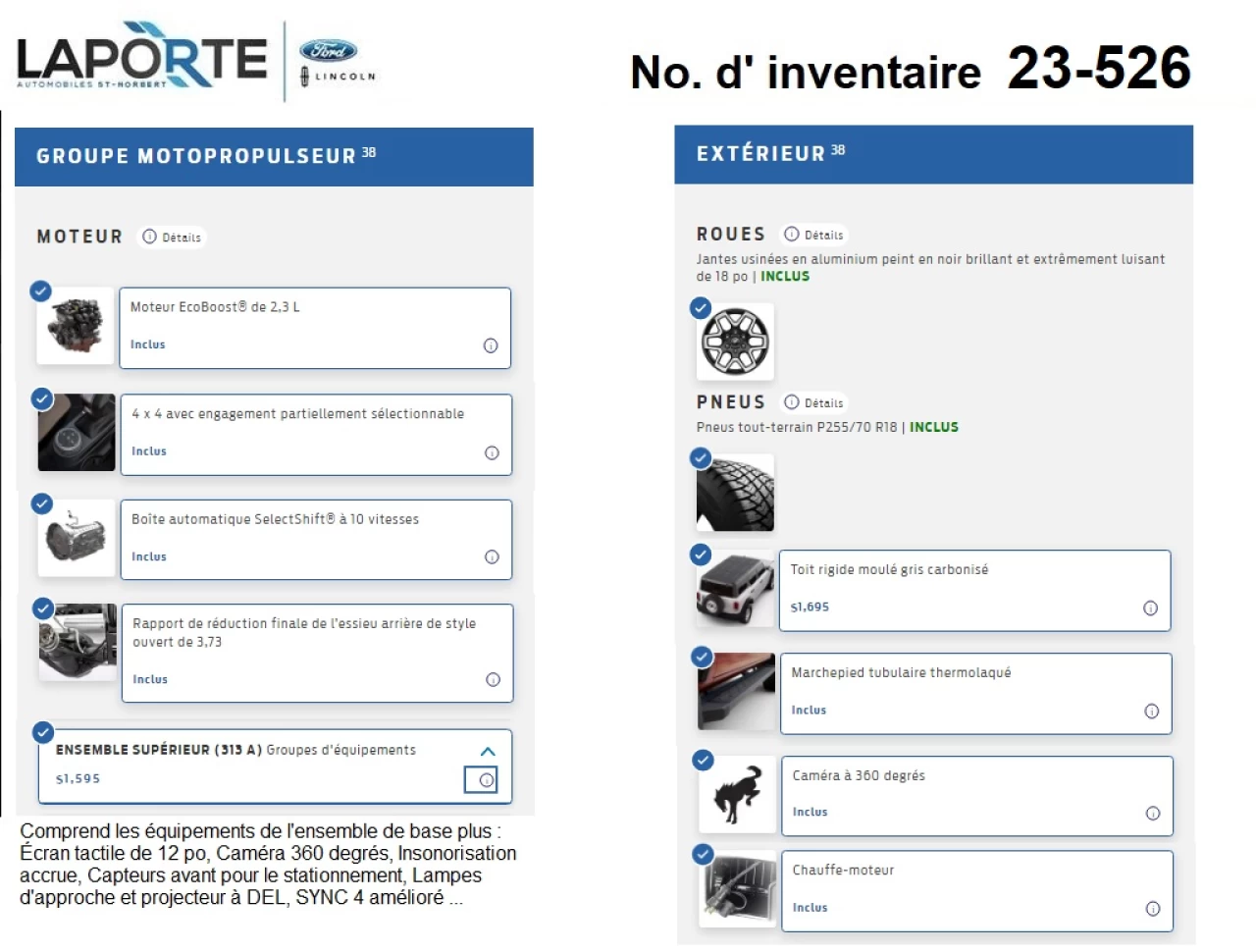Select the Boîte automatique SelectShift card
Screen dimensions: 1256x952
[316, 540]
